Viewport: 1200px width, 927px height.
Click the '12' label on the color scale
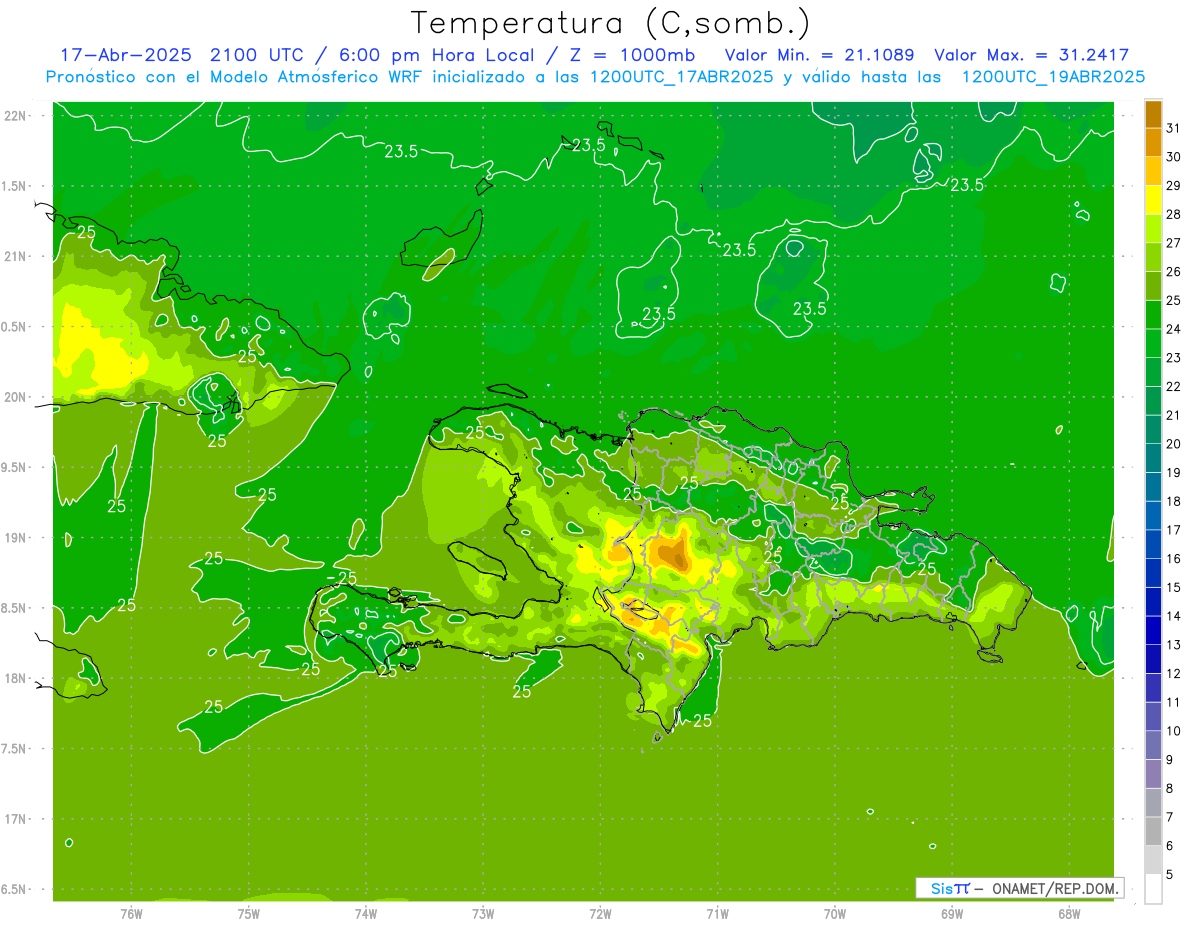point(1173,674)
